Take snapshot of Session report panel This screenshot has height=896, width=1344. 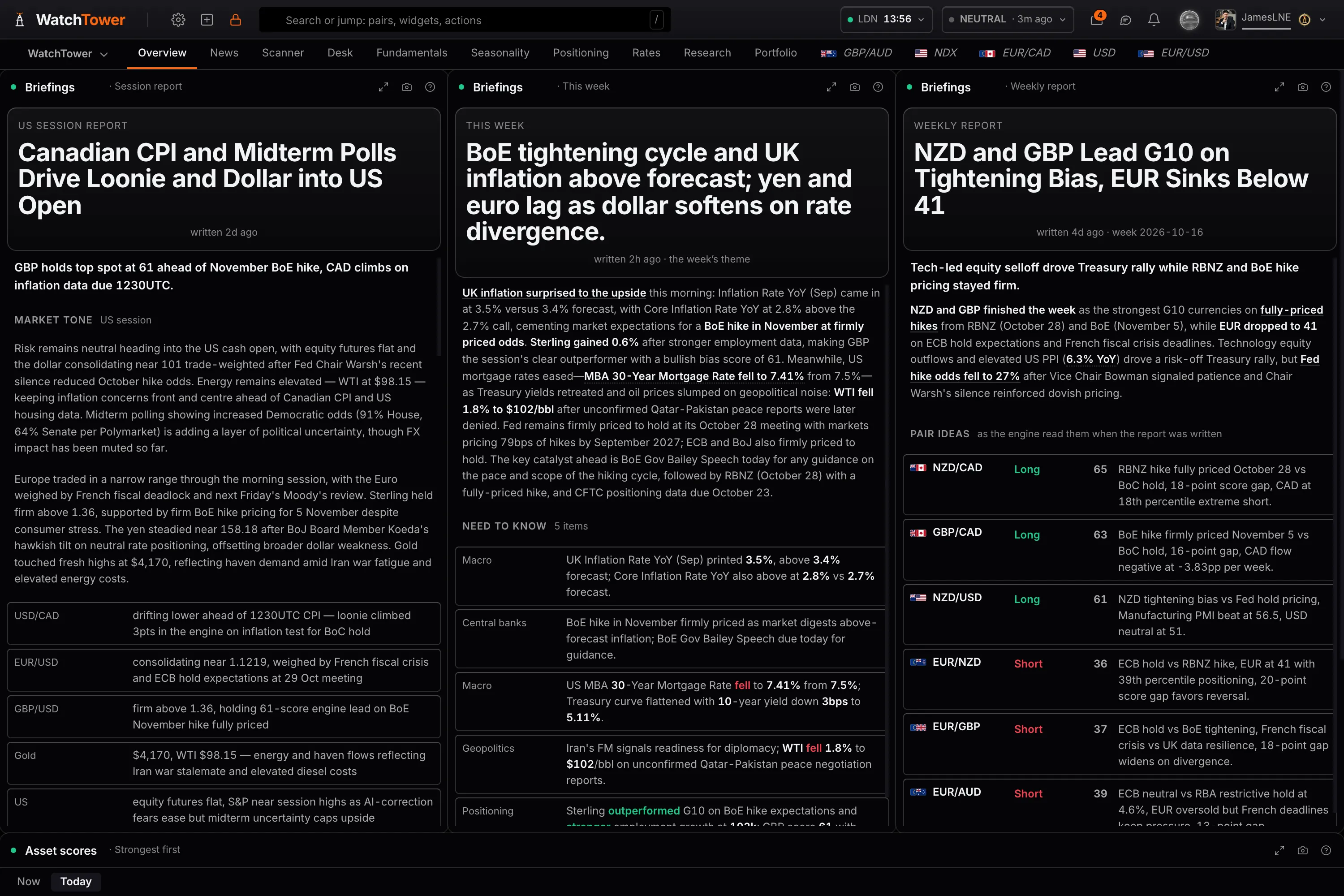pyautogui.click(x=407, y=87)
